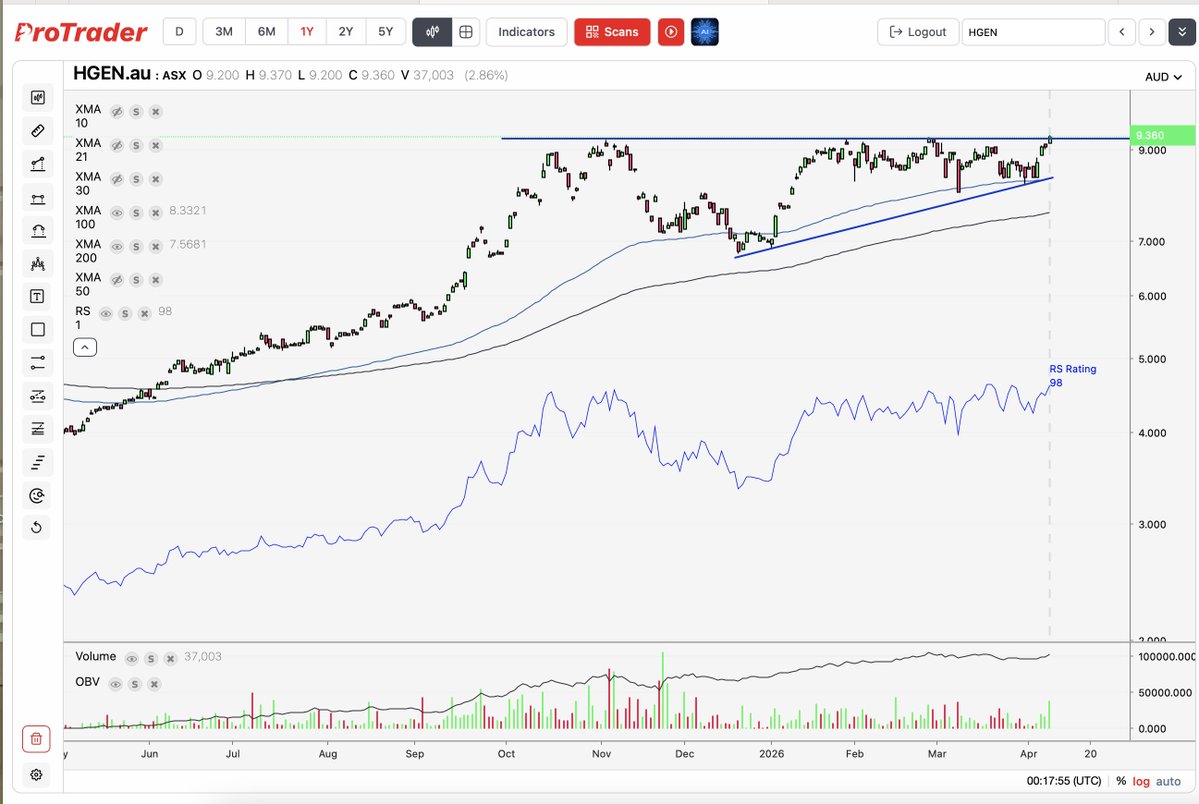Open the Indicators dialog
The image size is (1199, 804).
(x=526, y=31)
